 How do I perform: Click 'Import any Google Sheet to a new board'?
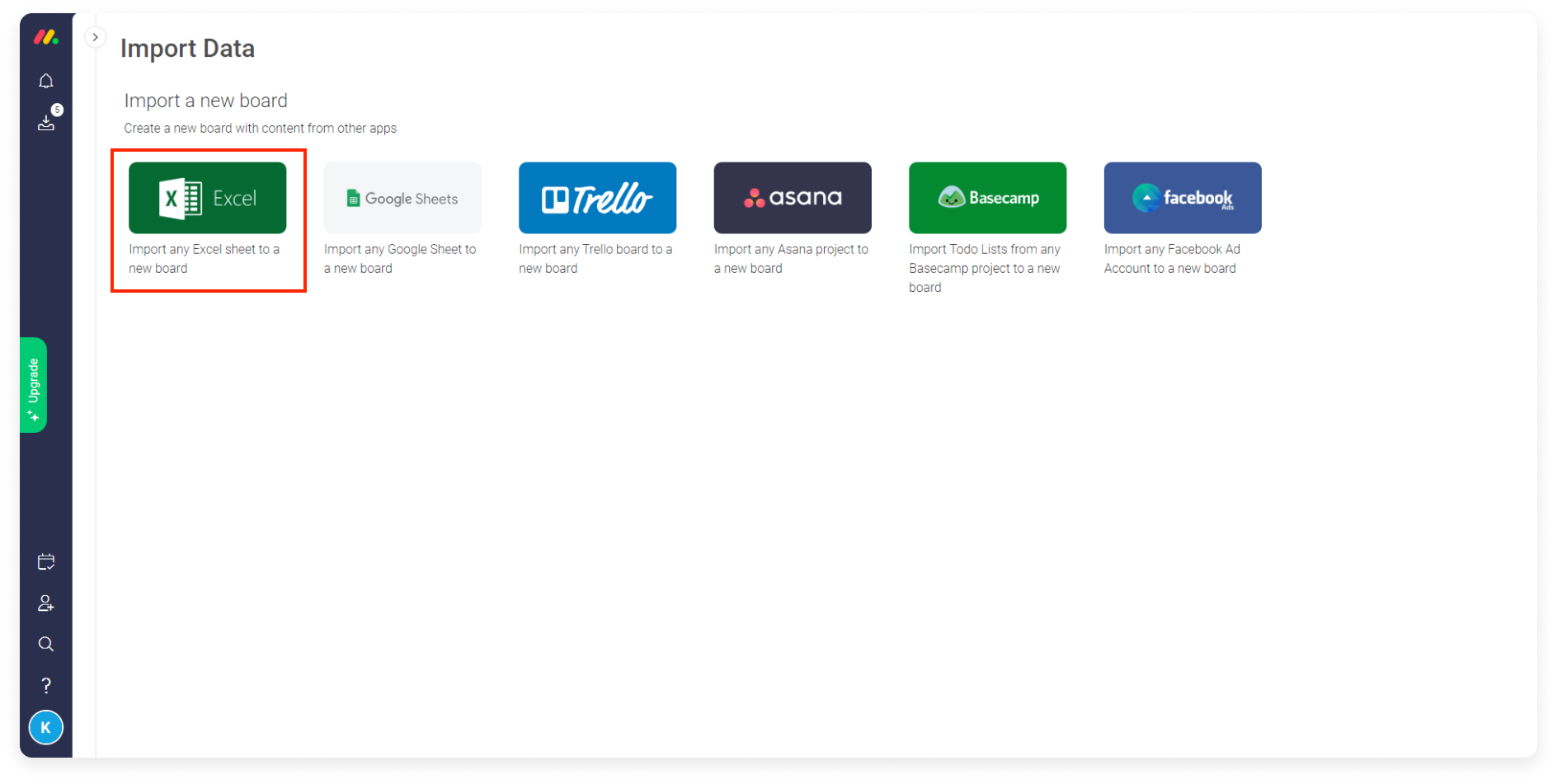coord(400,259)
